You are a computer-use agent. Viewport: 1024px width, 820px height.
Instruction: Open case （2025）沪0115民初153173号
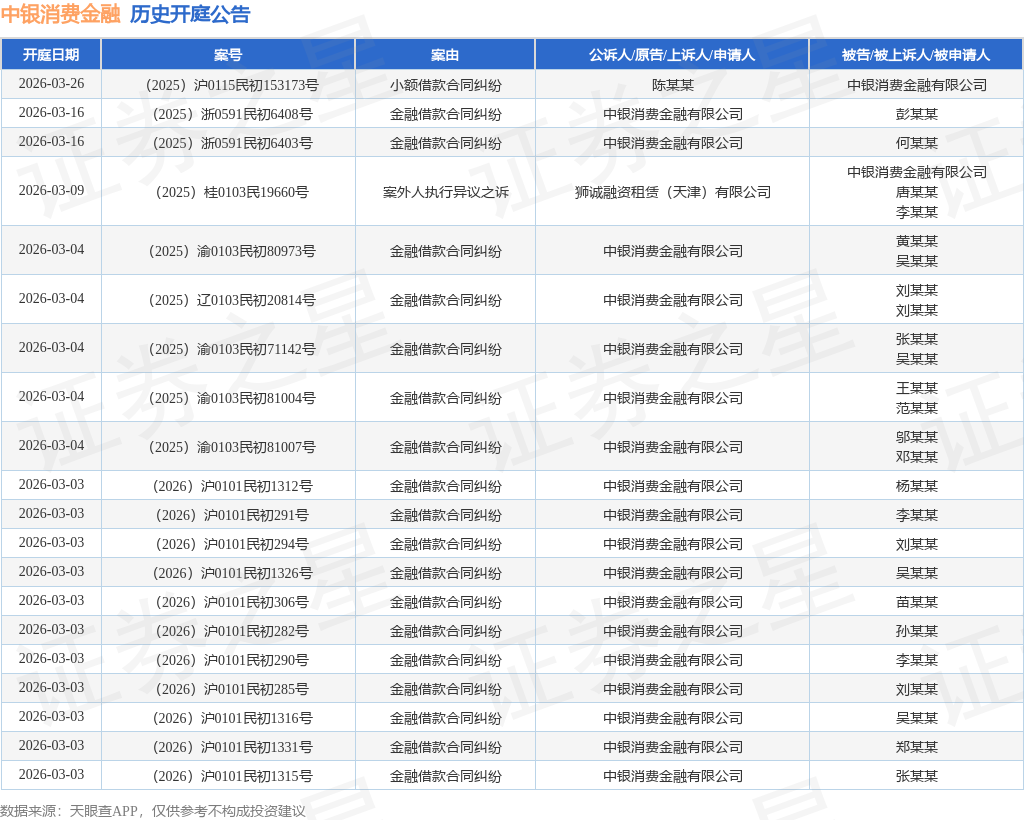228,85
